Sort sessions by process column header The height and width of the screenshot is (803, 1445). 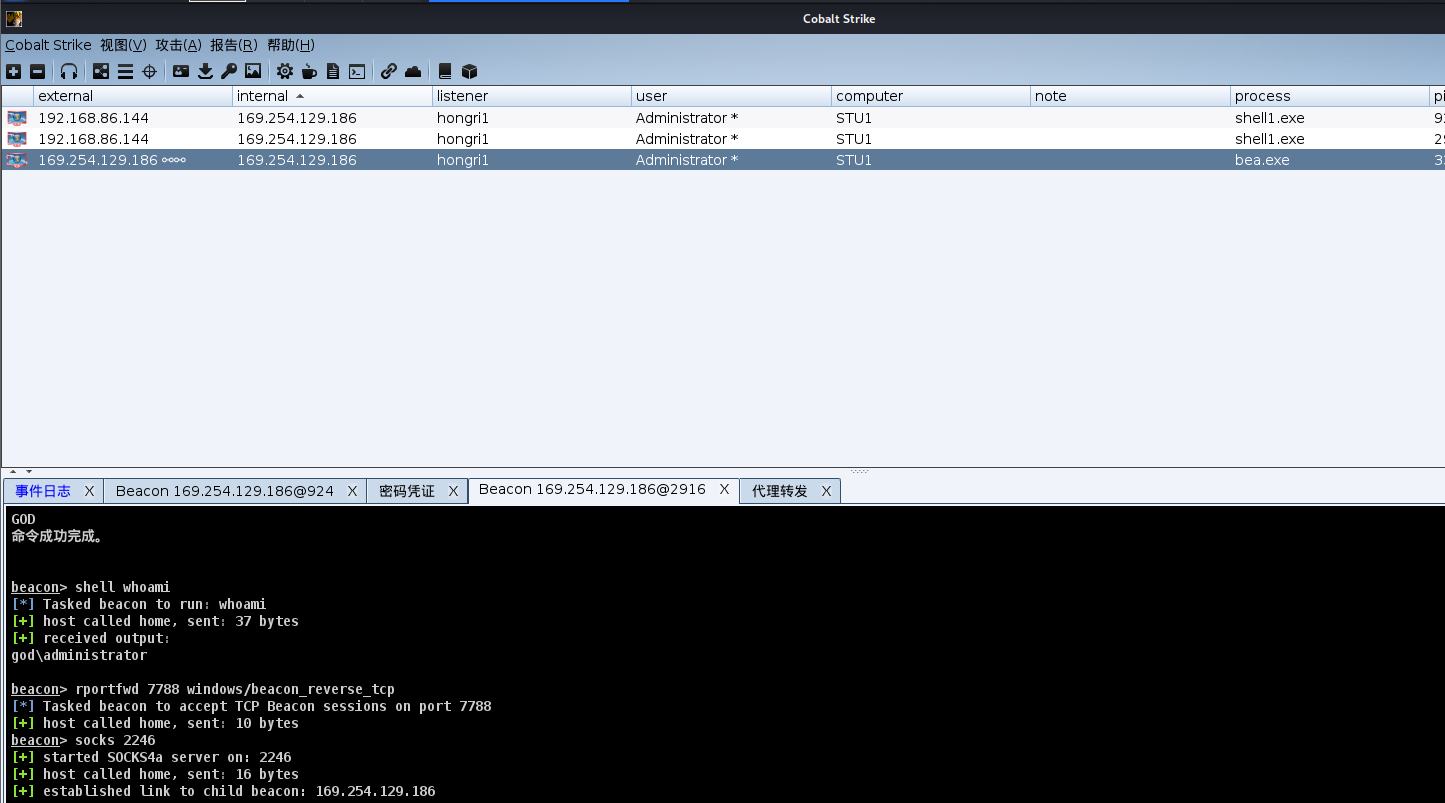(1330, 96)
